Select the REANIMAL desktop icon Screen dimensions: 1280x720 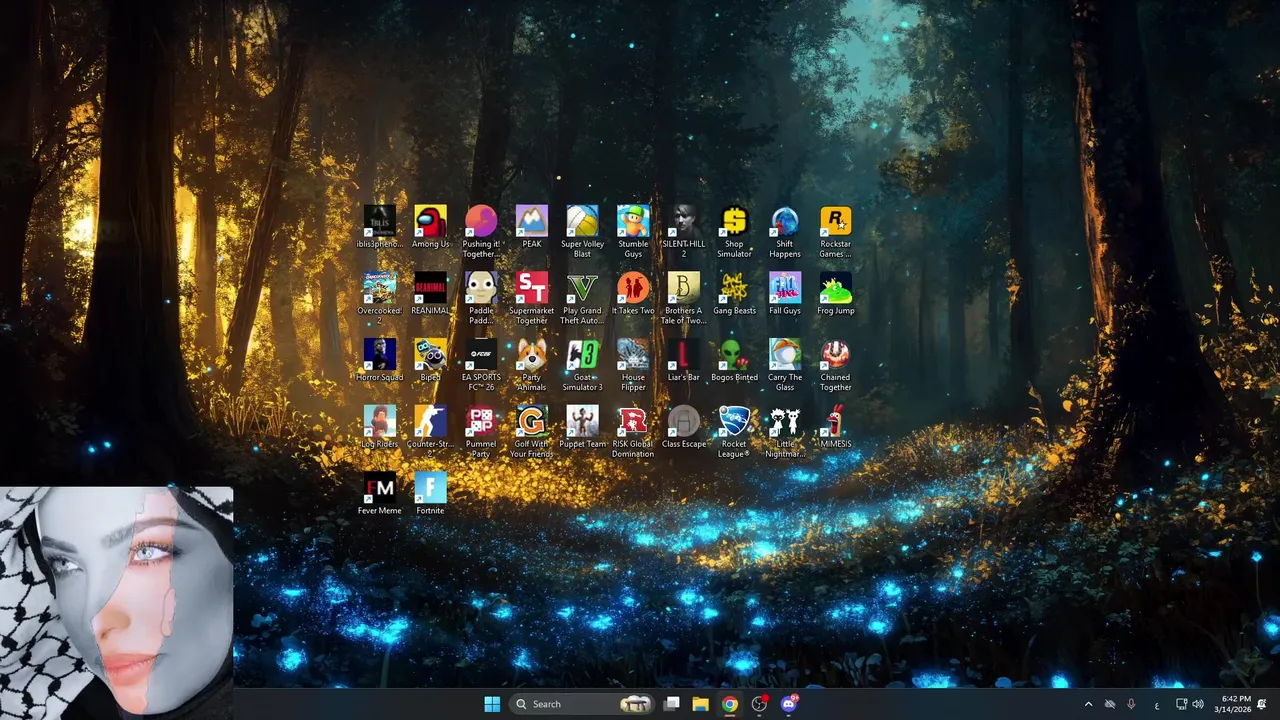(431, 294)
